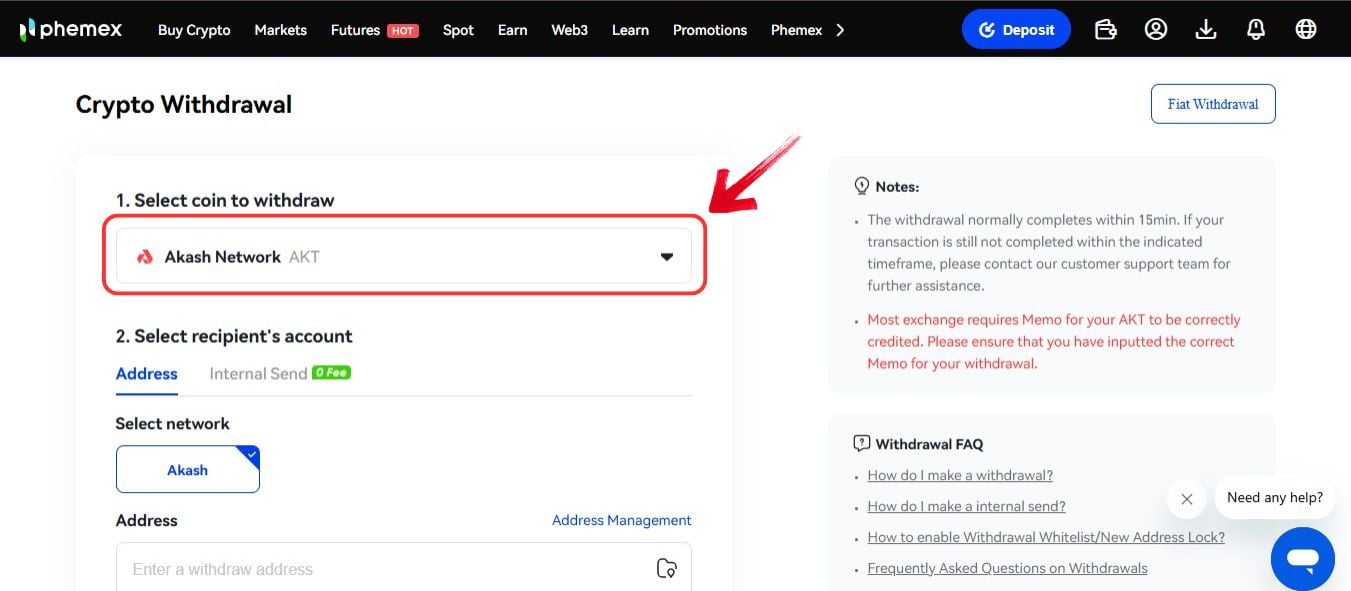Open the language globe icon
Screen dimensions: 1351x591
coord(1306,29)
